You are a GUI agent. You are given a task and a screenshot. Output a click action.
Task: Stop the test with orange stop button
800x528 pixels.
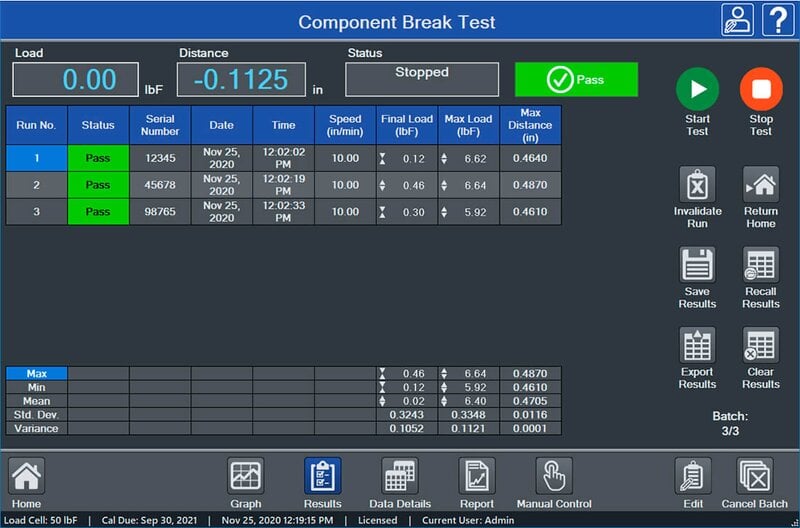[761, 89]
